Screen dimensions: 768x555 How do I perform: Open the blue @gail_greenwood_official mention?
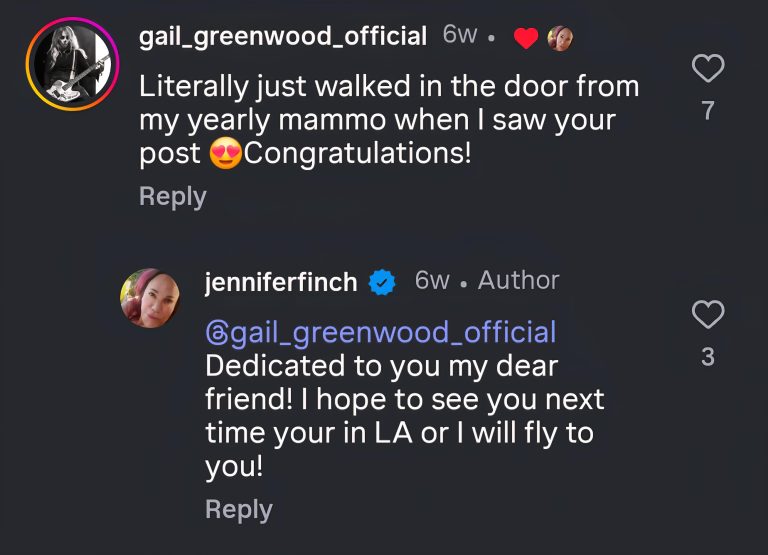(380, 331)
